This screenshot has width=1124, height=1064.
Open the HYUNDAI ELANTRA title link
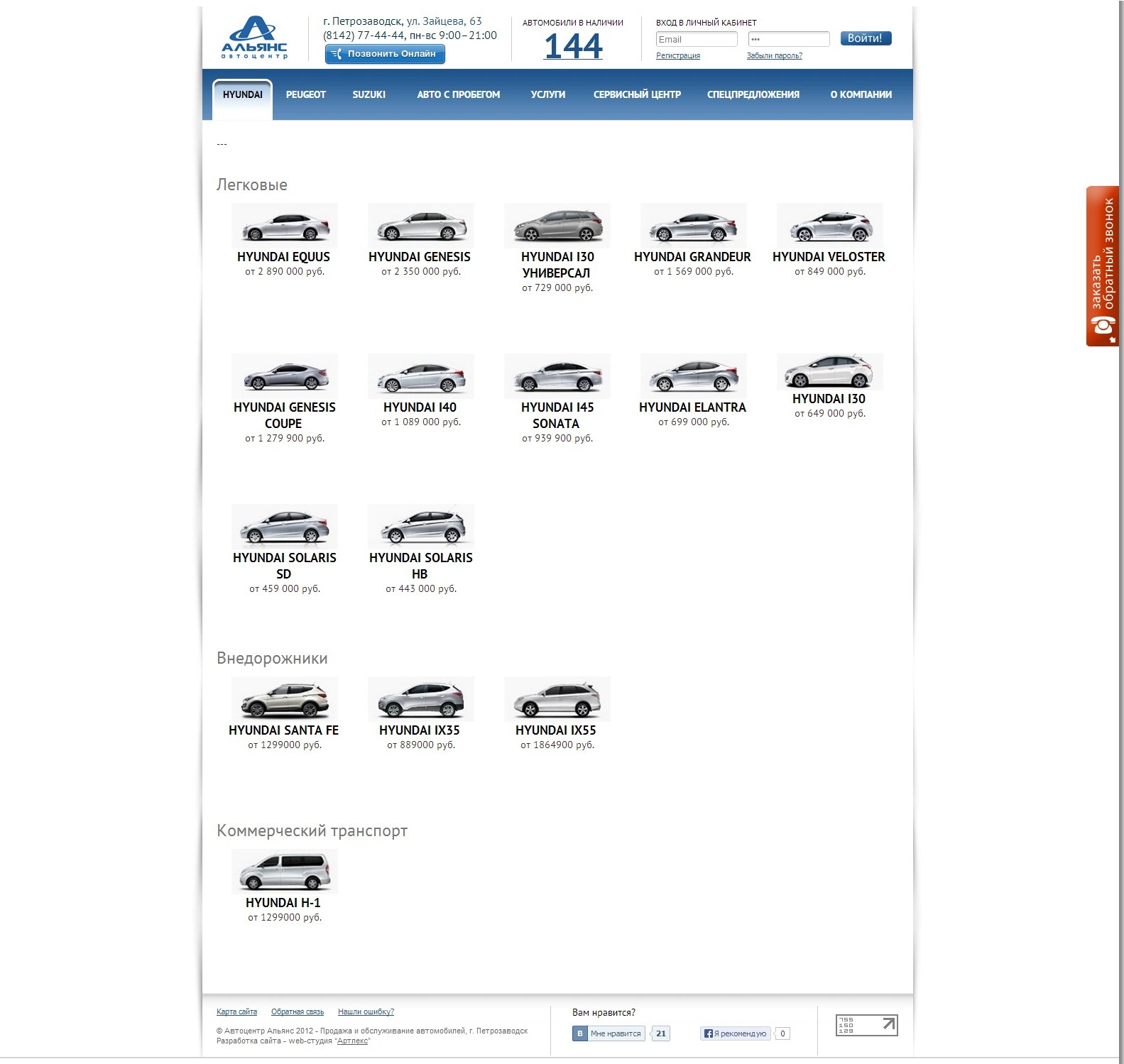tap(693, 407)
